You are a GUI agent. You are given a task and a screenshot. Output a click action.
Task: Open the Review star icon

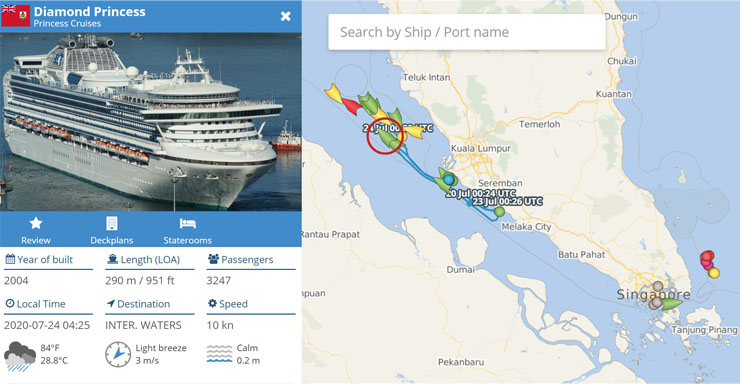(36, 223)
